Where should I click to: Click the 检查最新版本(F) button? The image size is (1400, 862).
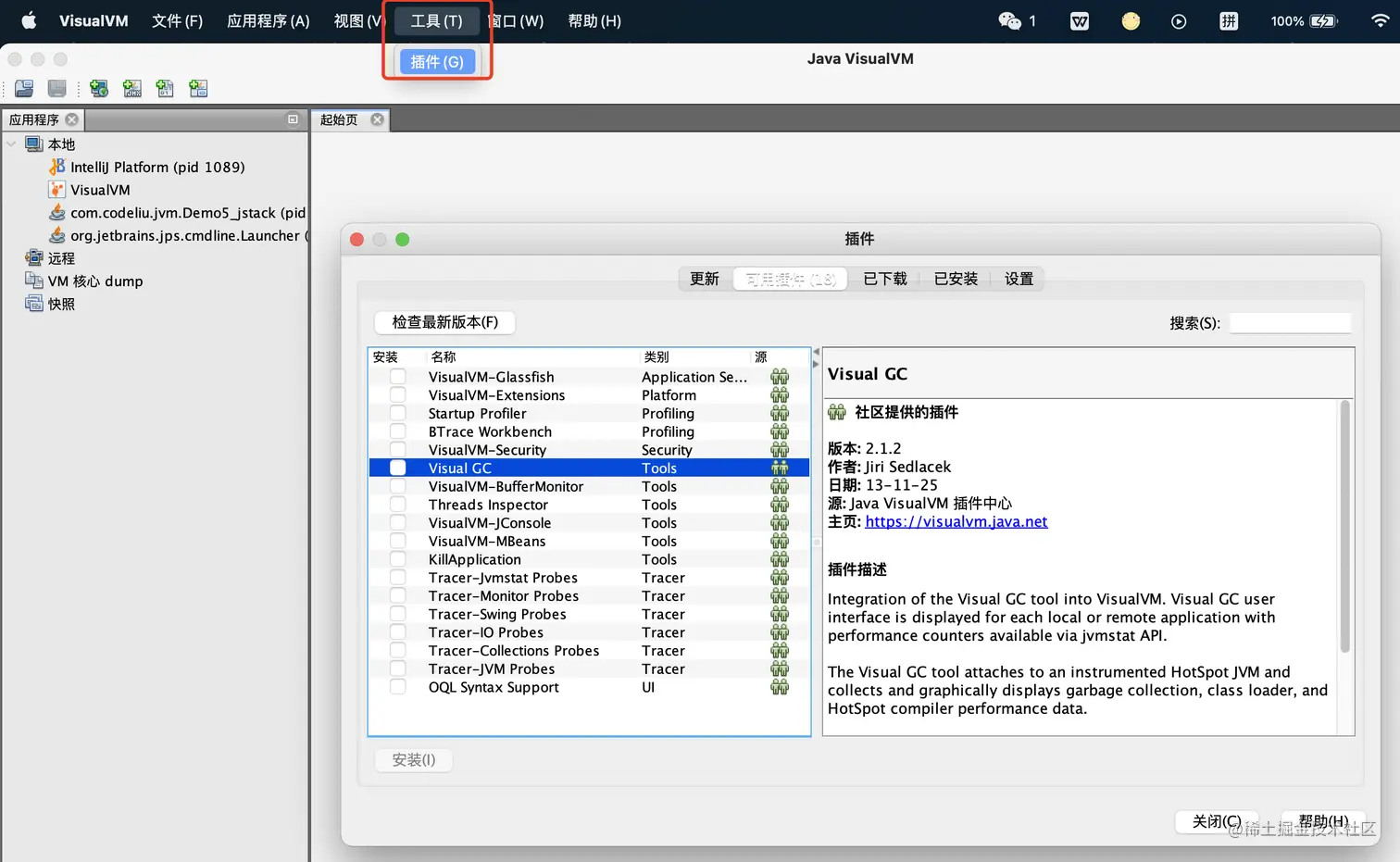coord(445,322)
